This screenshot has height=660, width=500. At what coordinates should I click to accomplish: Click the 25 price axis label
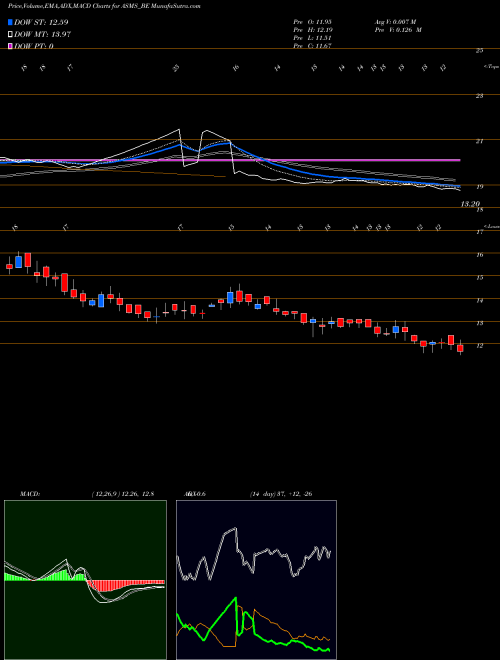479,51
